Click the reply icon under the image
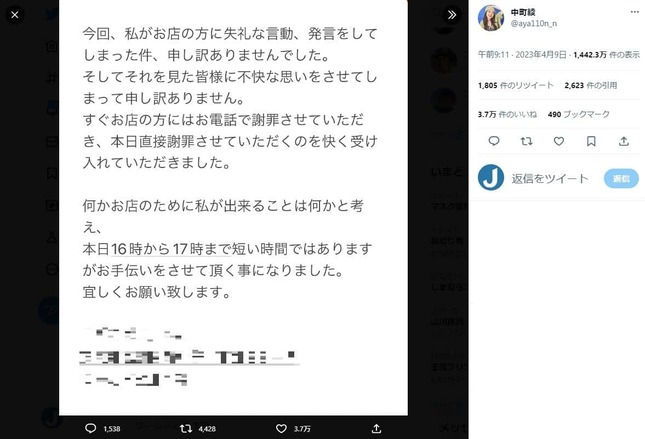The width and height of the screenshot is (645, 439). click(90, 428)
